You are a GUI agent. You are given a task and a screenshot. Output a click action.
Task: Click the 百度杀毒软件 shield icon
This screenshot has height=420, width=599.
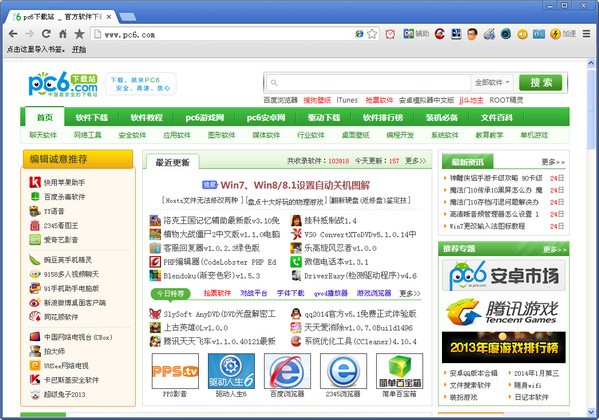point(35,196)
